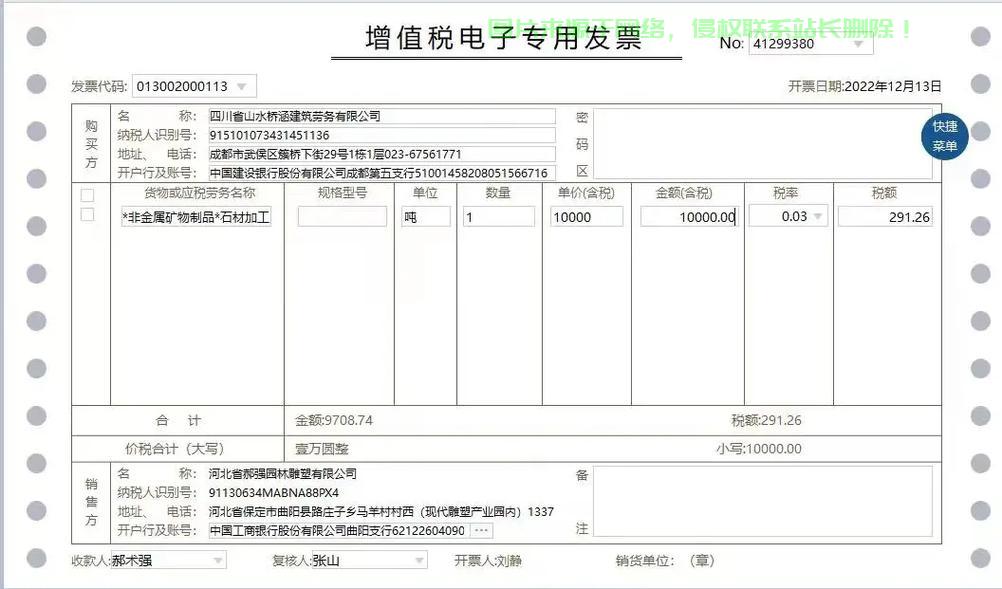Click the 税额:291.26 total text
This screenshot has height=589, width=1002.
pyautogui.click(x=766, y=420)
